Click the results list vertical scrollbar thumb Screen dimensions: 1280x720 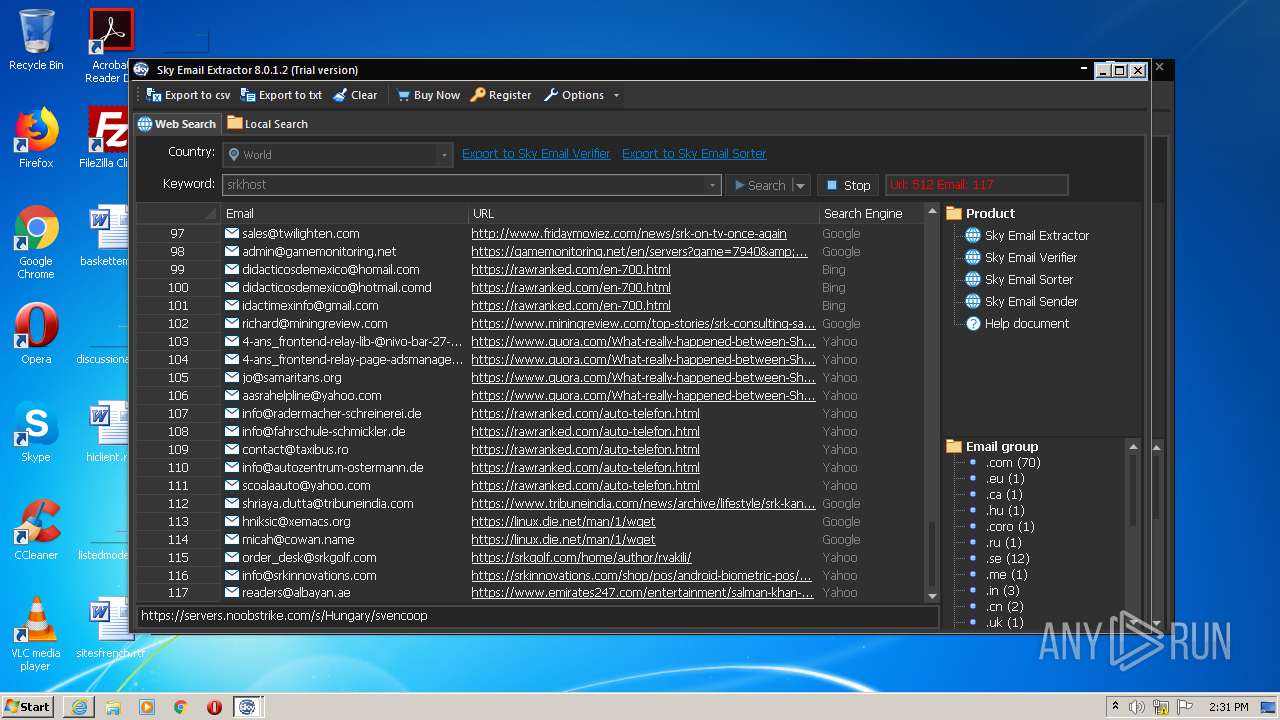coord(932,553)
